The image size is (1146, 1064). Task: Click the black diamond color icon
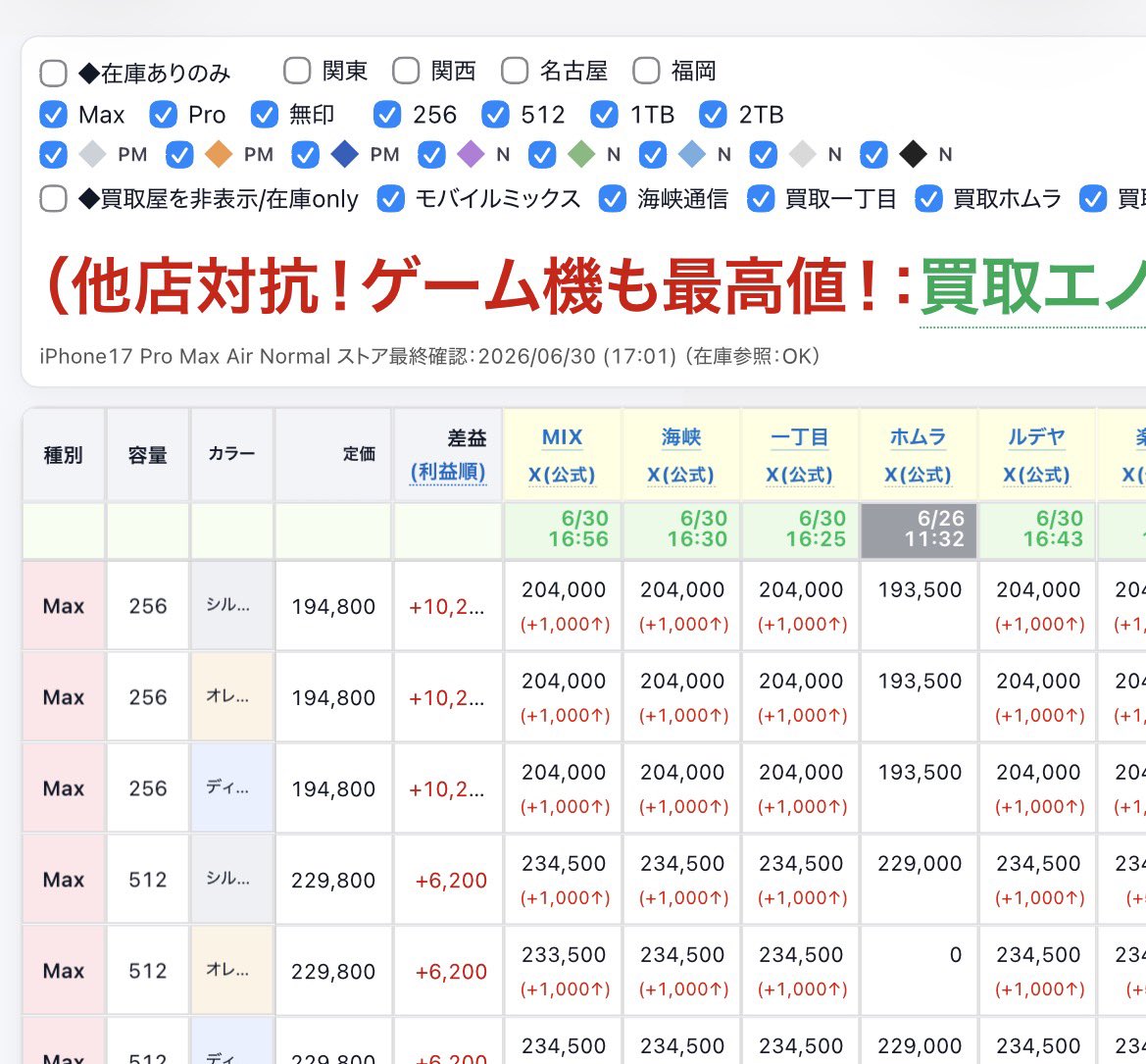[x=913, y=154]
